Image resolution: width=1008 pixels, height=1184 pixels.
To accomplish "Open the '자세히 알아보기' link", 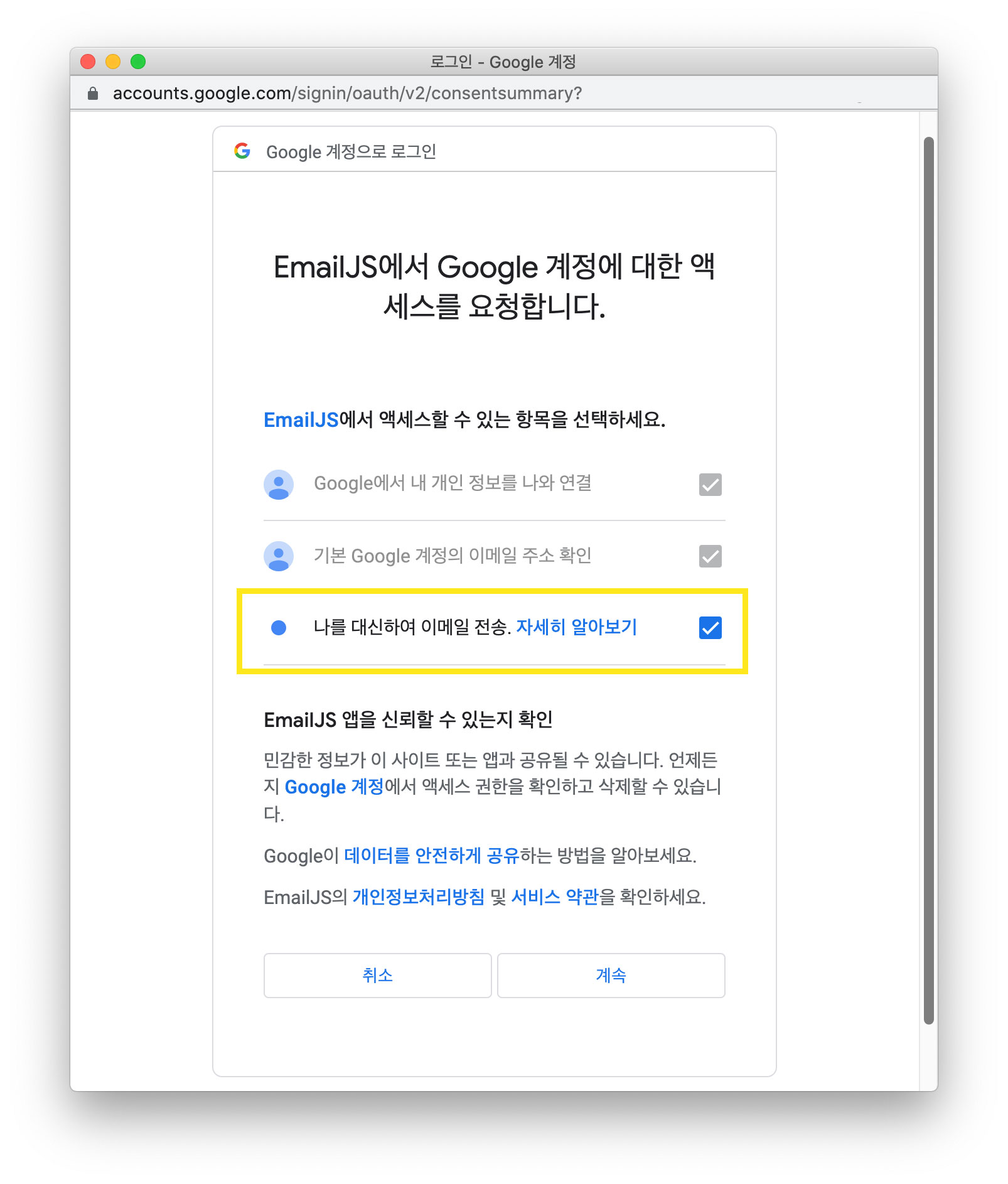I will (576, 627).
